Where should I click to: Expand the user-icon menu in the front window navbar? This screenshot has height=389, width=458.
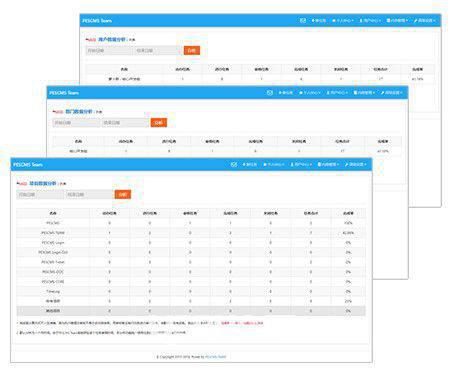pos(301,165)
